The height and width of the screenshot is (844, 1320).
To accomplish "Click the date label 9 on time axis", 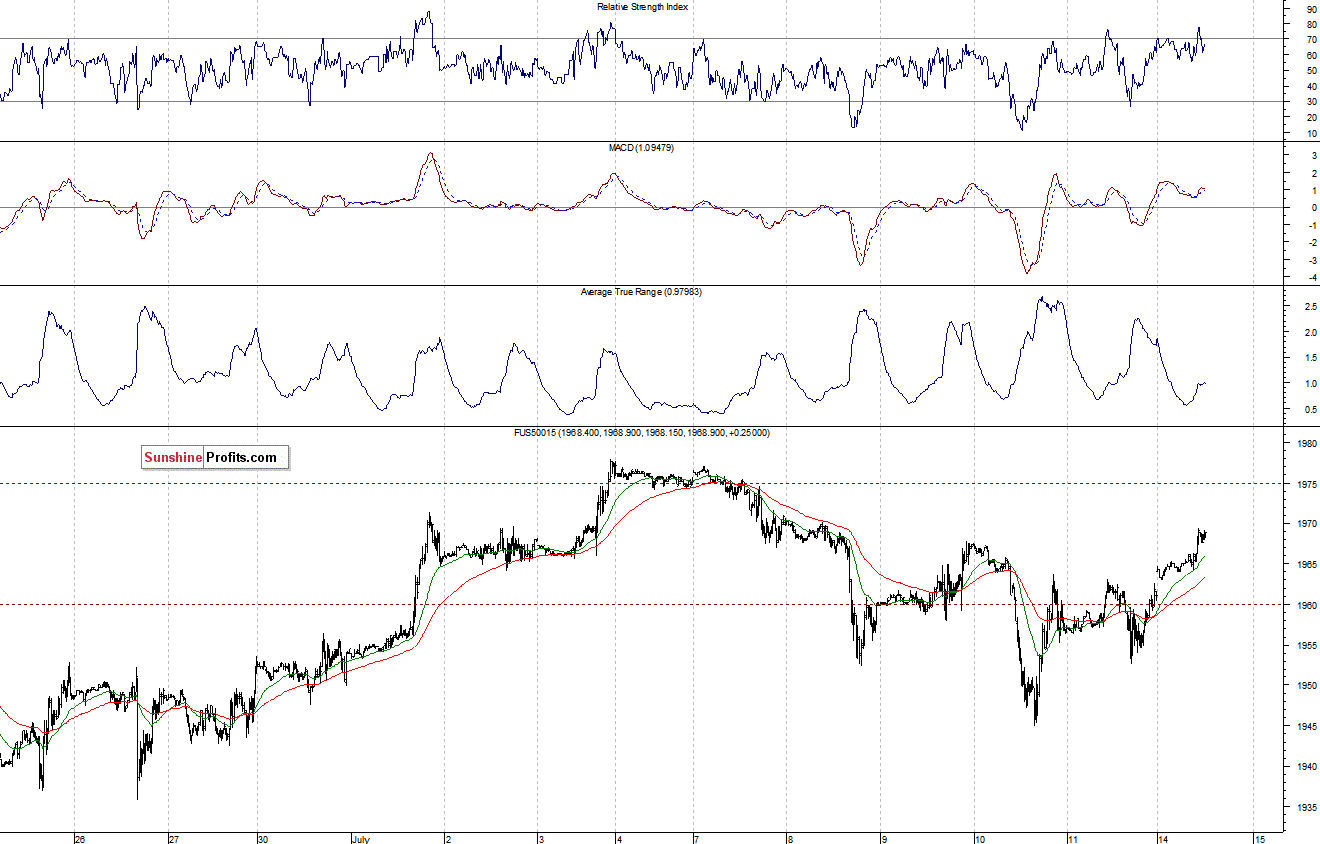I will (883, 838).
